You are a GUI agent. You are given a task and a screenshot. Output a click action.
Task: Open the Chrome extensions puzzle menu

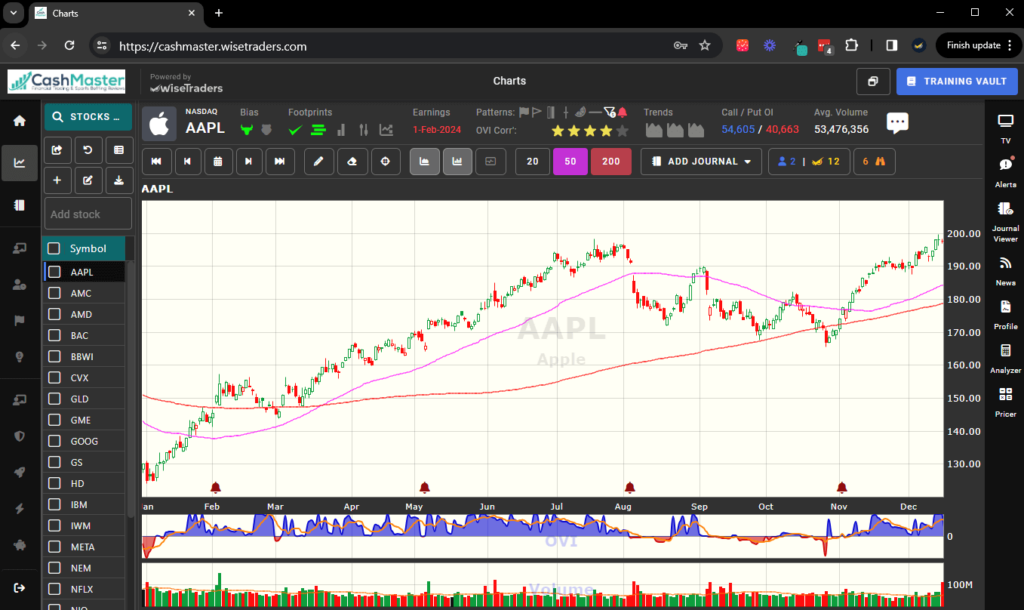(x=852, y=45)
